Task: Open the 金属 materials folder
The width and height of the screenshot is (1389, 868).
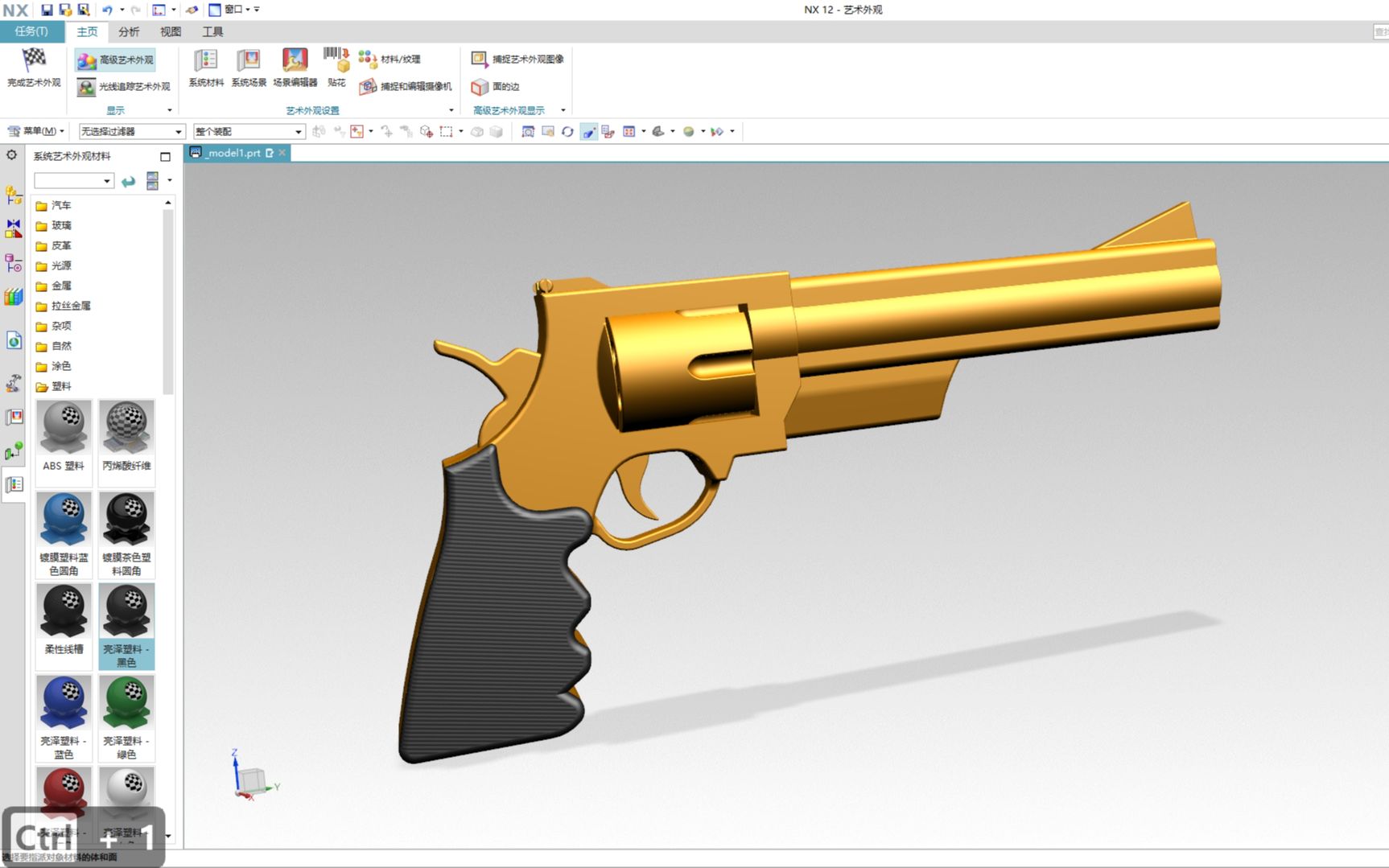Action: 53,286
